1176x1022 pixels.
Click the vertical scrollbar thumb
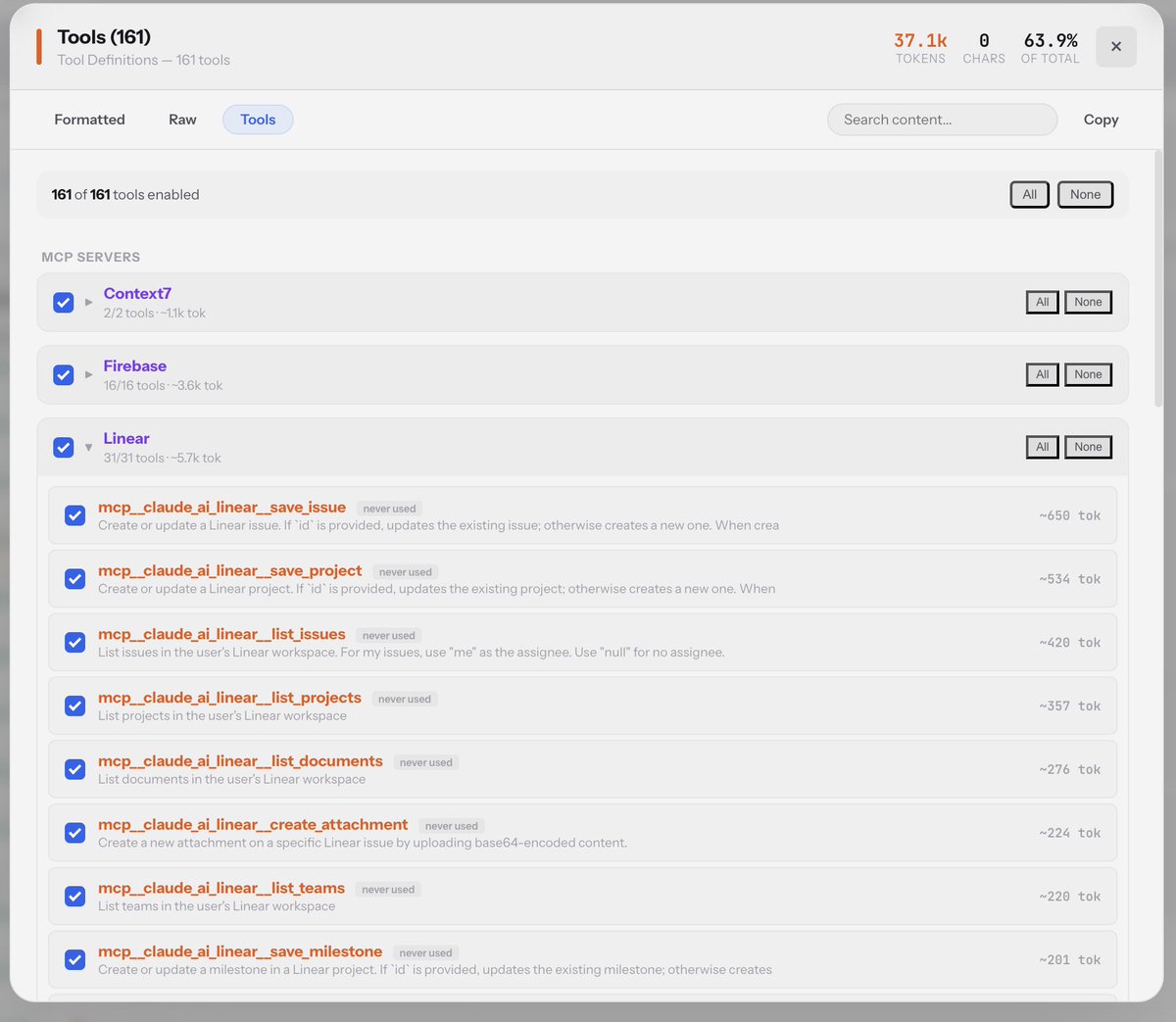(1158, 279)
